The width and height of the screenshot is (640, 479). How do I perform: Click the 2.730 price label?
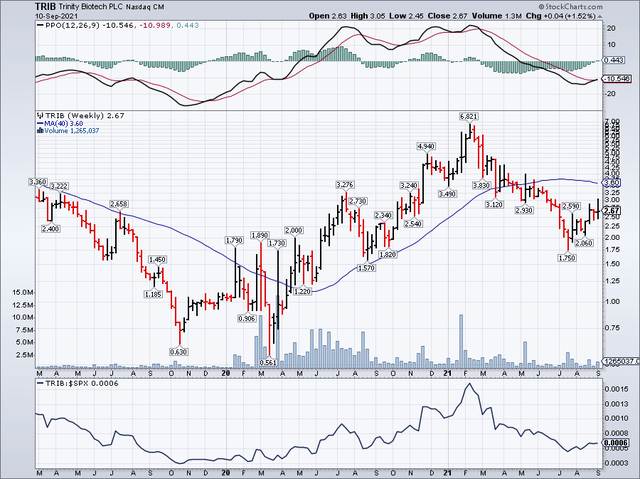[x=358, y=201]
